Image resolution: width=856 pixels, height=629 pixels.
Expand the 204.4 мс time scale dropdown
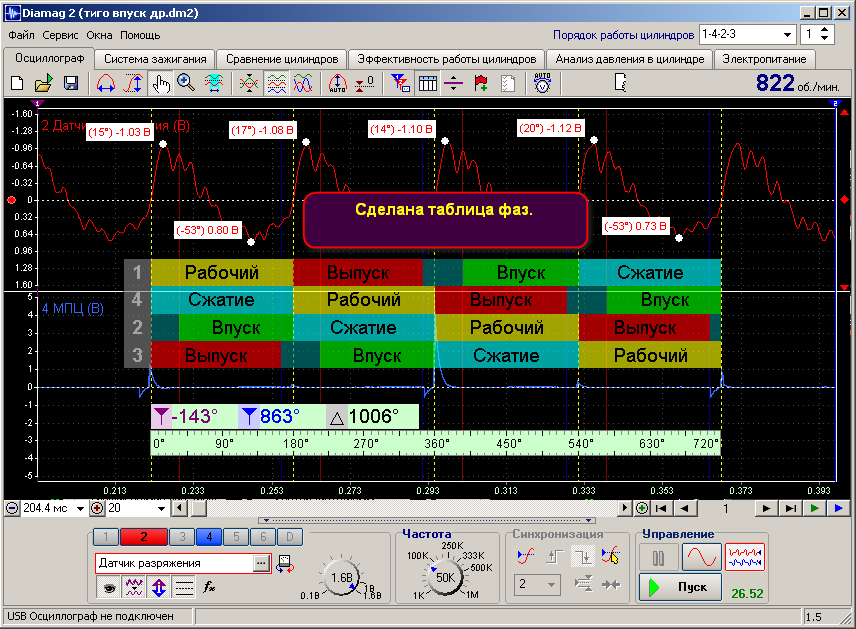coord(80,509)
